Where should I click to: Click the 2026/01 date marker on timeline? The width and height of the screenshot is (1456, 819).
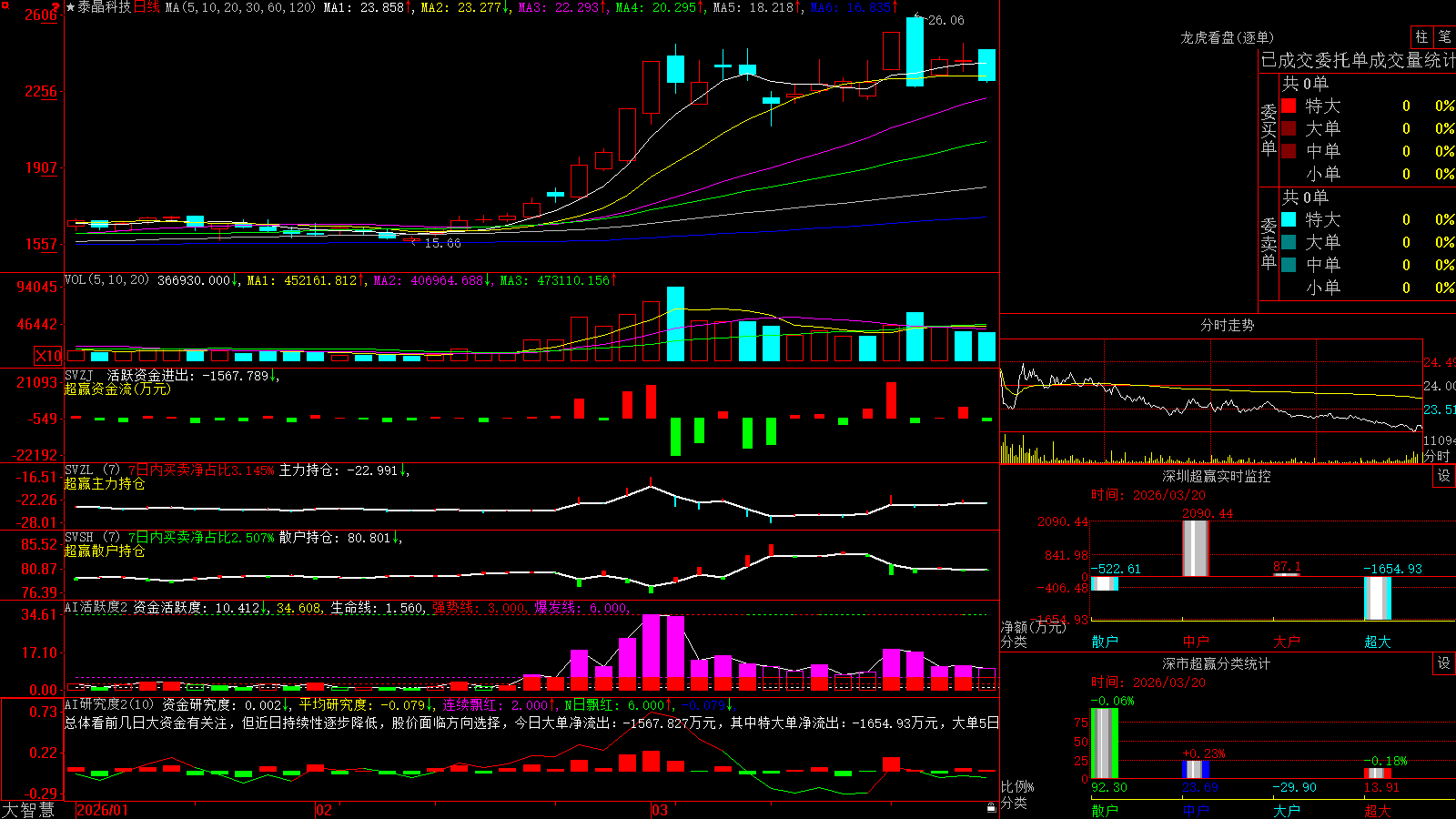(103, 810)
